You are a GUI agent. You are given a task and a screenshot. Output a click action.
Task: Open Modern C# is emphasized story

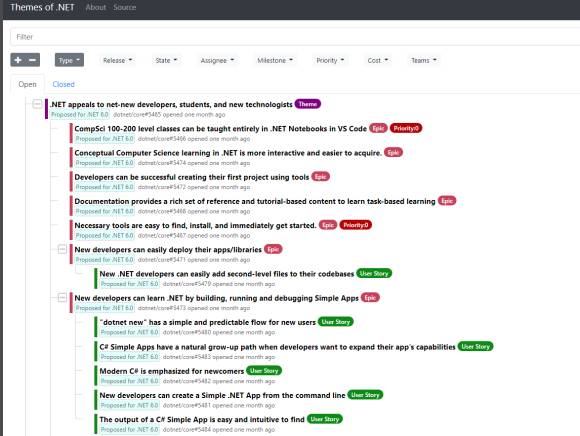click(x=172, y=371)
